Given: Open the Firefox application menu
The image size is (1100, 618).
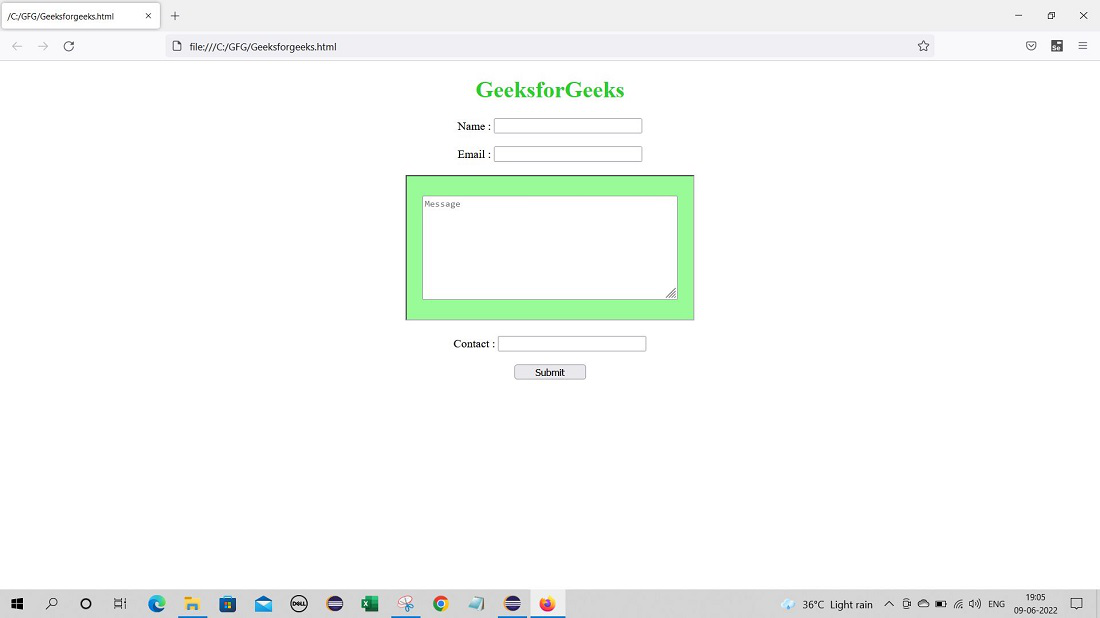Looking at the screenshot, I should pyautogui.click(x=1082, y=46).
